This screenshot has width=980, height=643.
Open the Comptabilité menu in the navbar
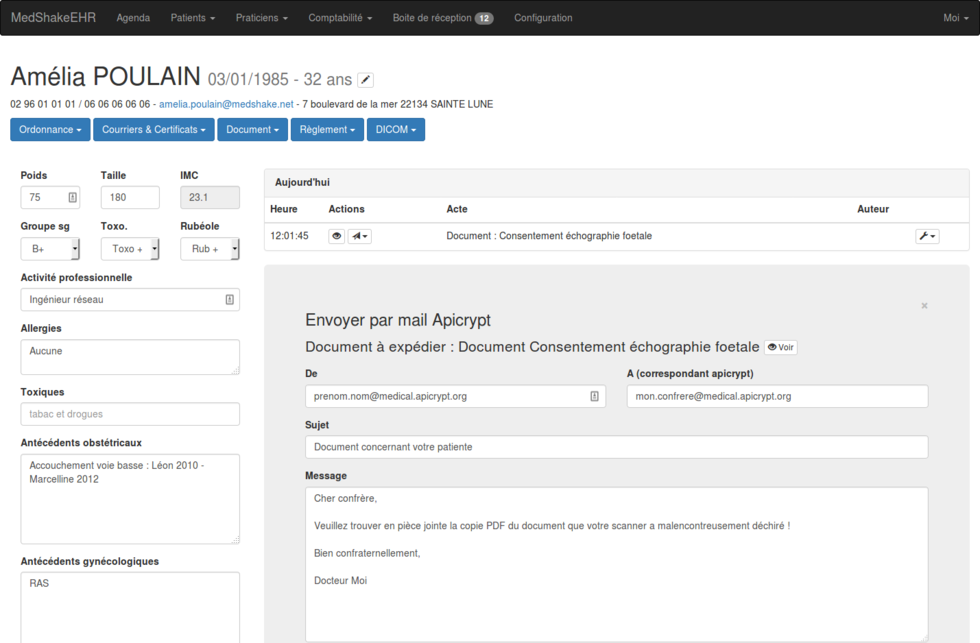click(340, 18)
